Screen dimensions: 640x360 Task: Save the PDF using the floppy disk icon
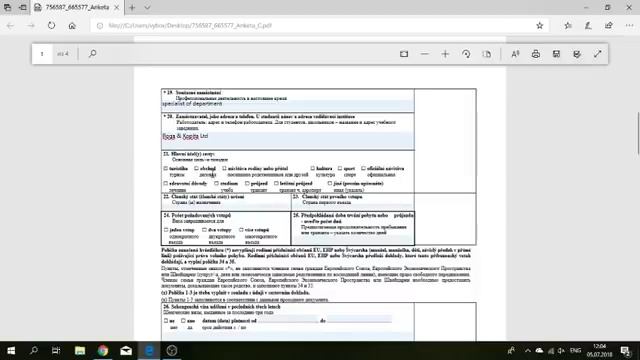(x=556, y=54)
